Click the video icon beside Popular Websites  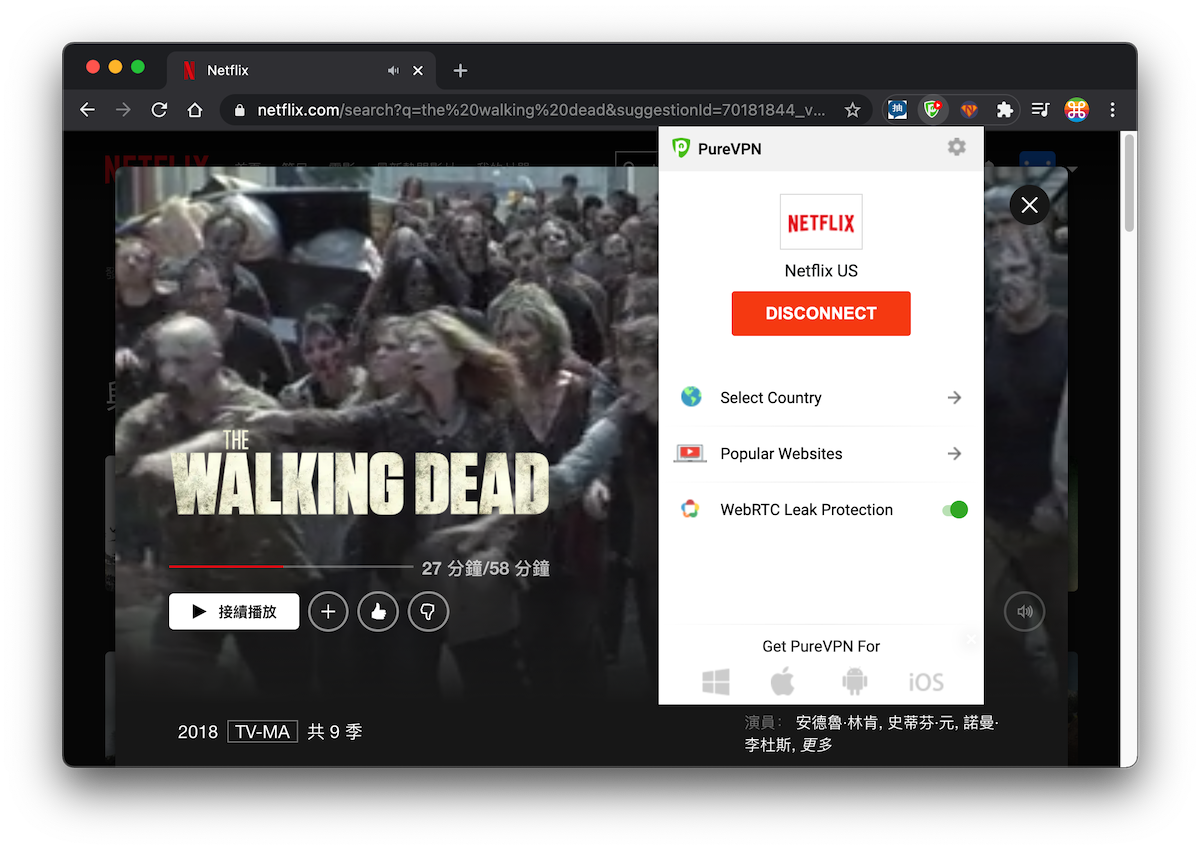(691, 453)
